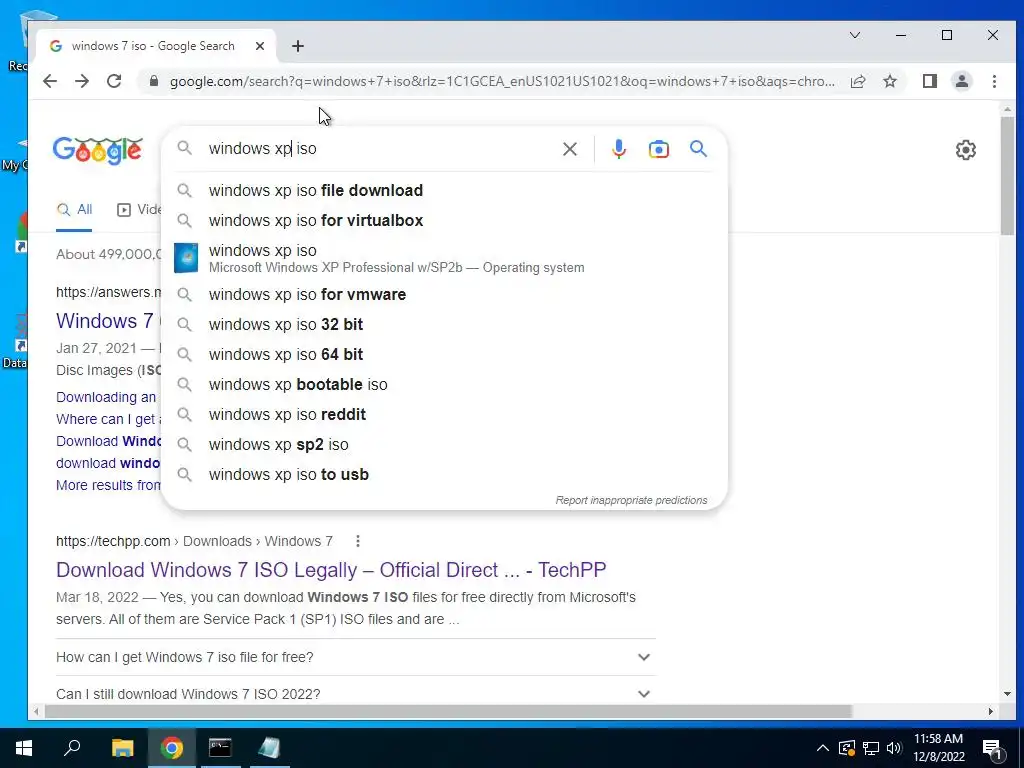Open 'Downloading an' sitelink

pyautogui.click(x=106, y=397)
